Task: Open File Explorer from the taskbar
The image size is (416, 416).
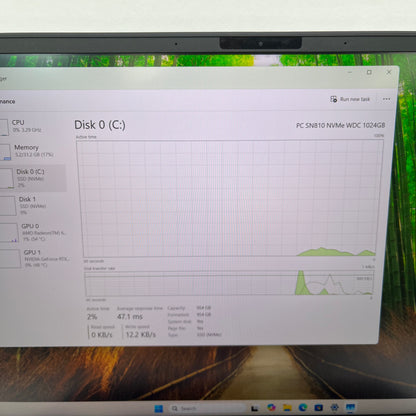Action: click(x=287, y=407)
